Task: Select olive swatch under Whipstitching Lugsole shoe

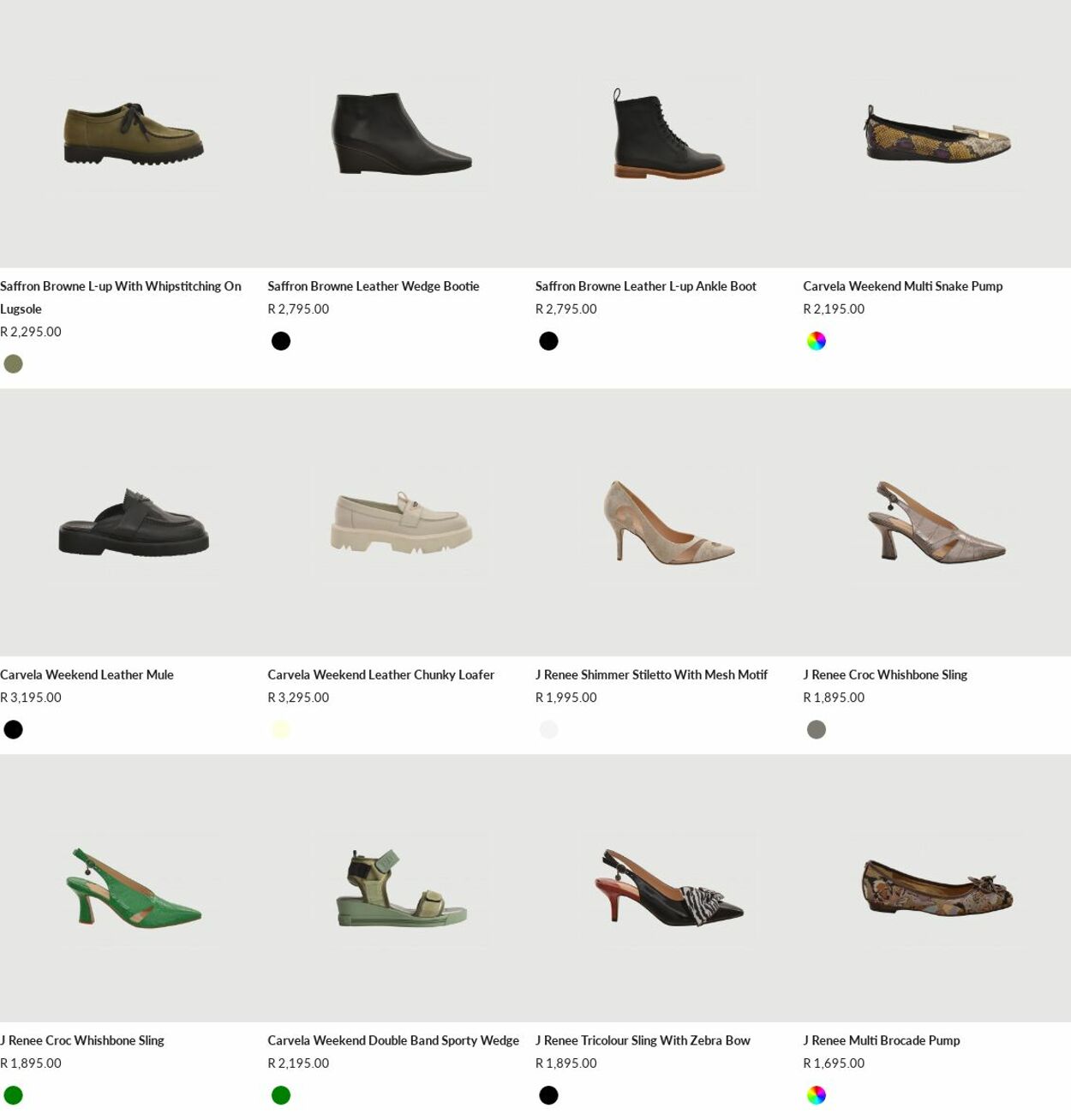Action: coord(13,364)
